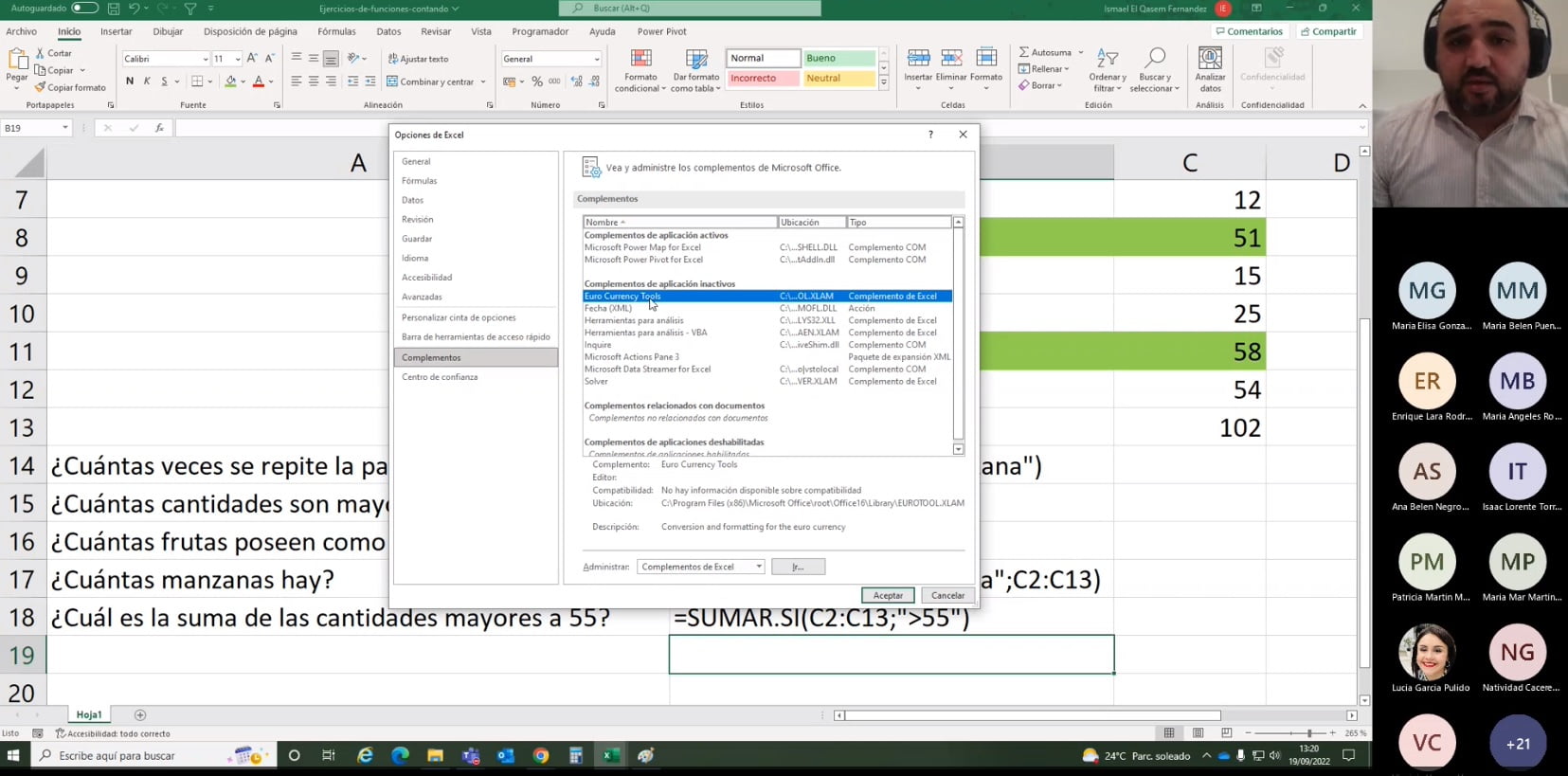Select Avanzadas in options sidebar

[x=422, y=297]
